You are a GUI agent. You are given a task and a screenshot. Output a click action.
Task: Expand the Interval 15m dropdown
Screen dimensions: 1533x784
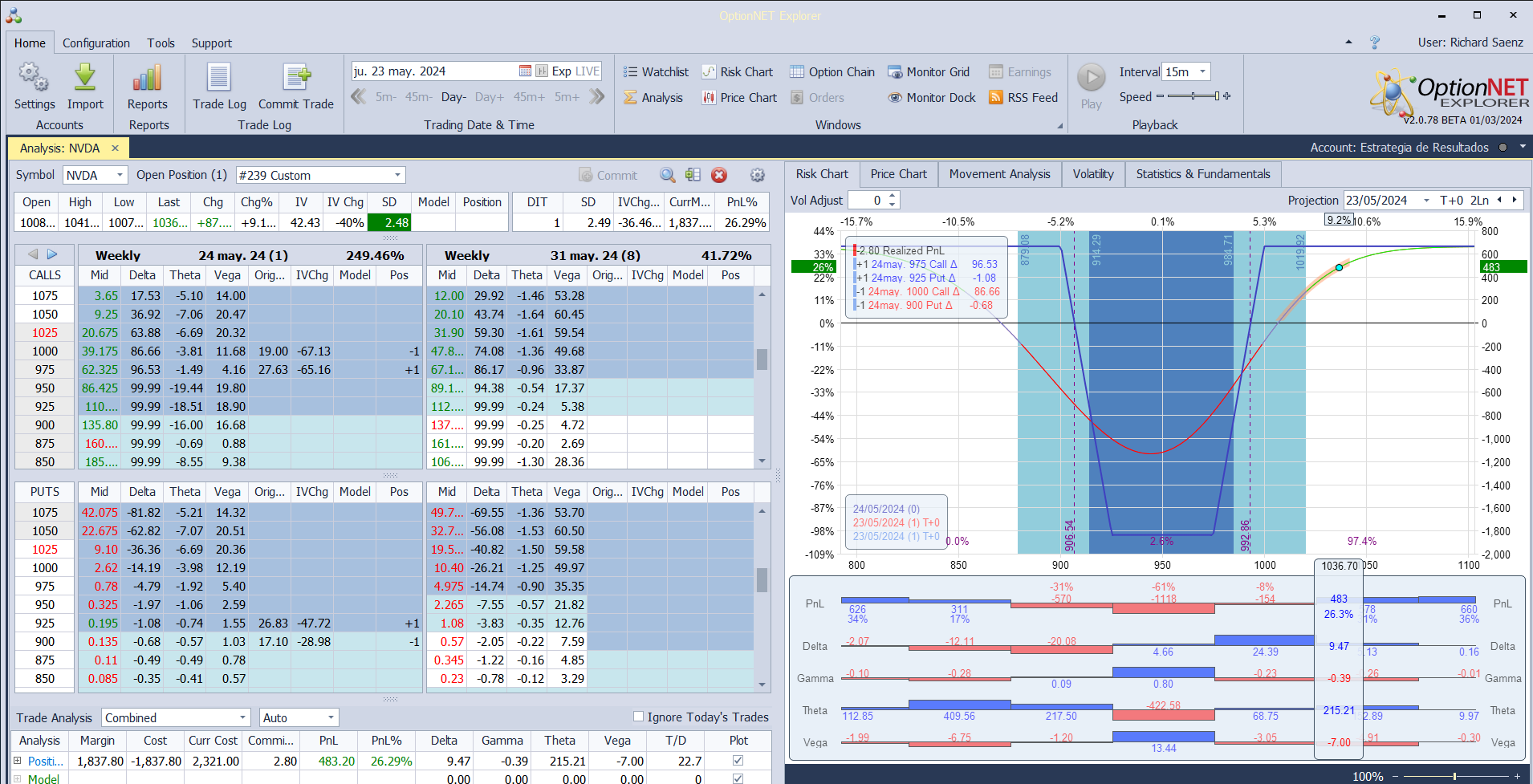point(1202,72)
